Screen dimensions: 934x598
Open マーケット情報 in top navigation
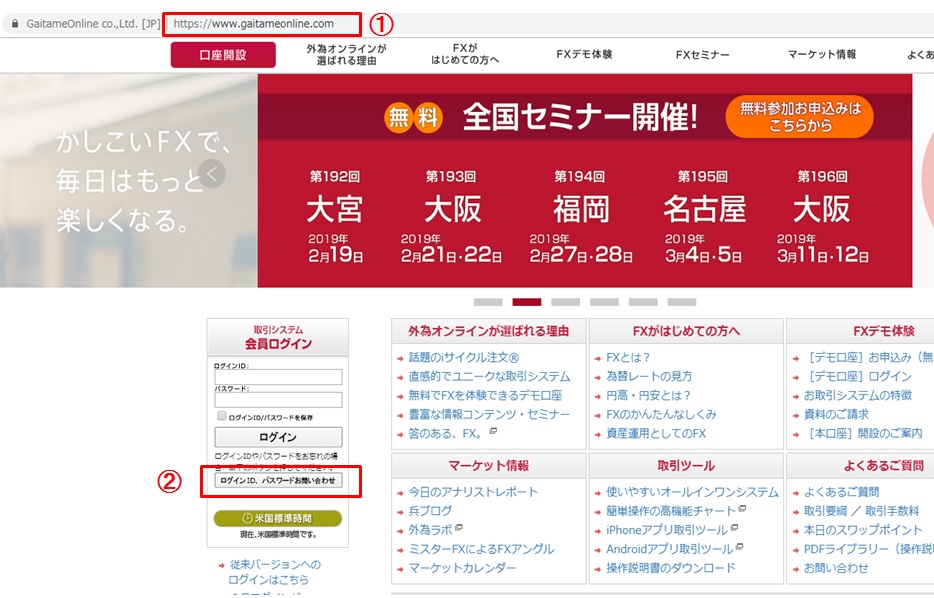[821, 54]
